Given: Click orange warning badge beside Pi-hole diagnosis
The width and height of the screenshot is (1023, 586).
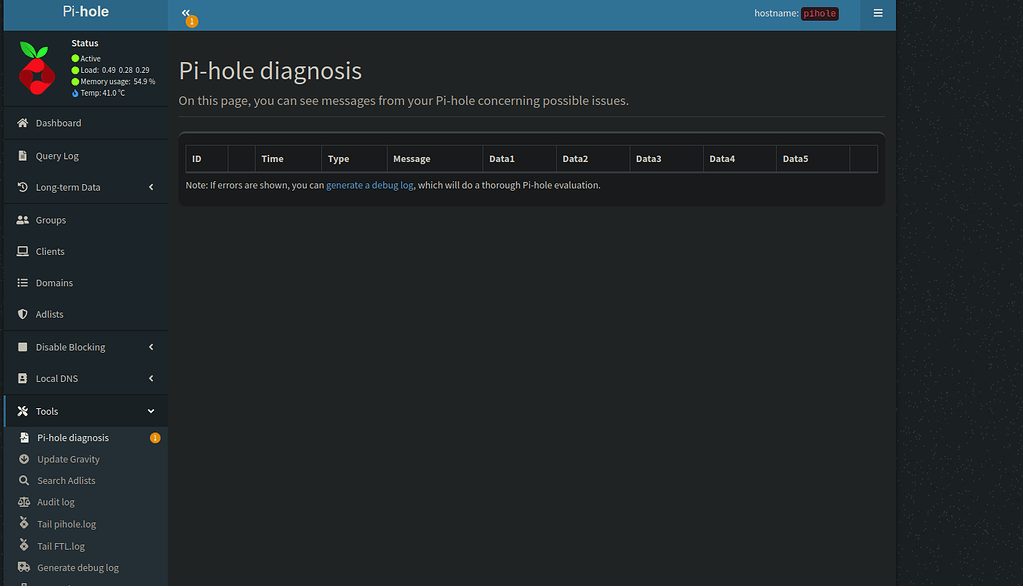Looking at the screenshot, I should [x=155, y=438].
